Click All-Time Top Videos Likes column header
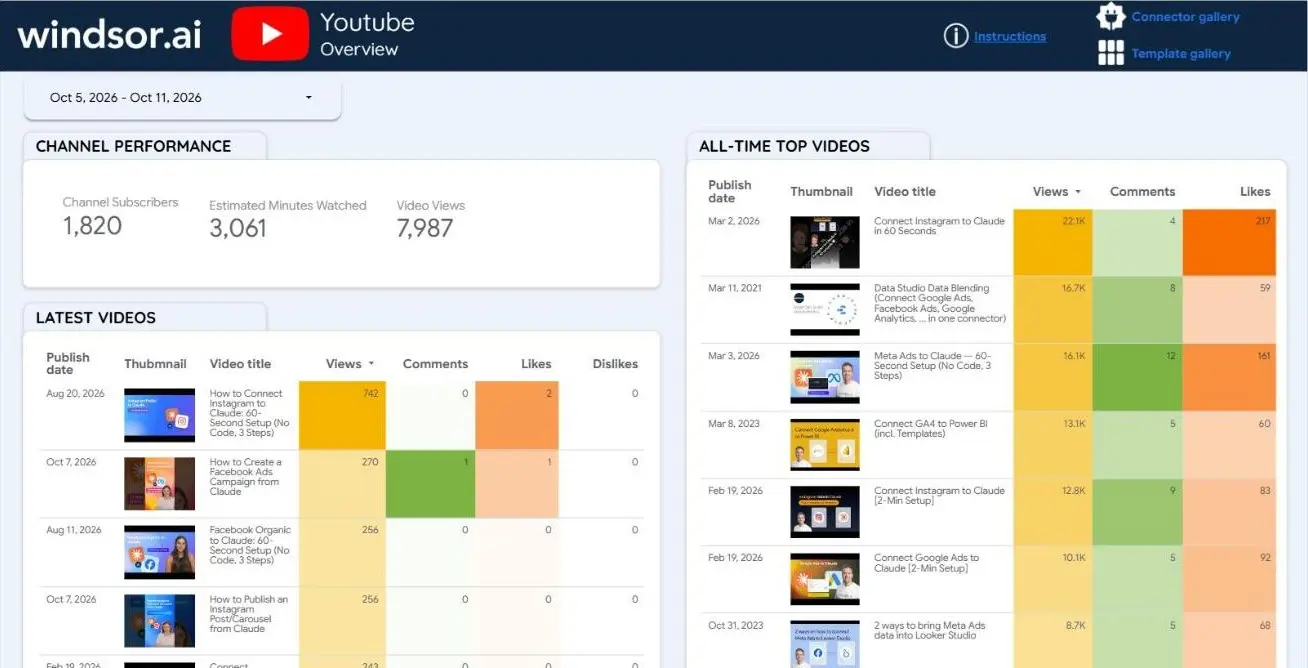The image size is (1308, 668). (1255, 192)
